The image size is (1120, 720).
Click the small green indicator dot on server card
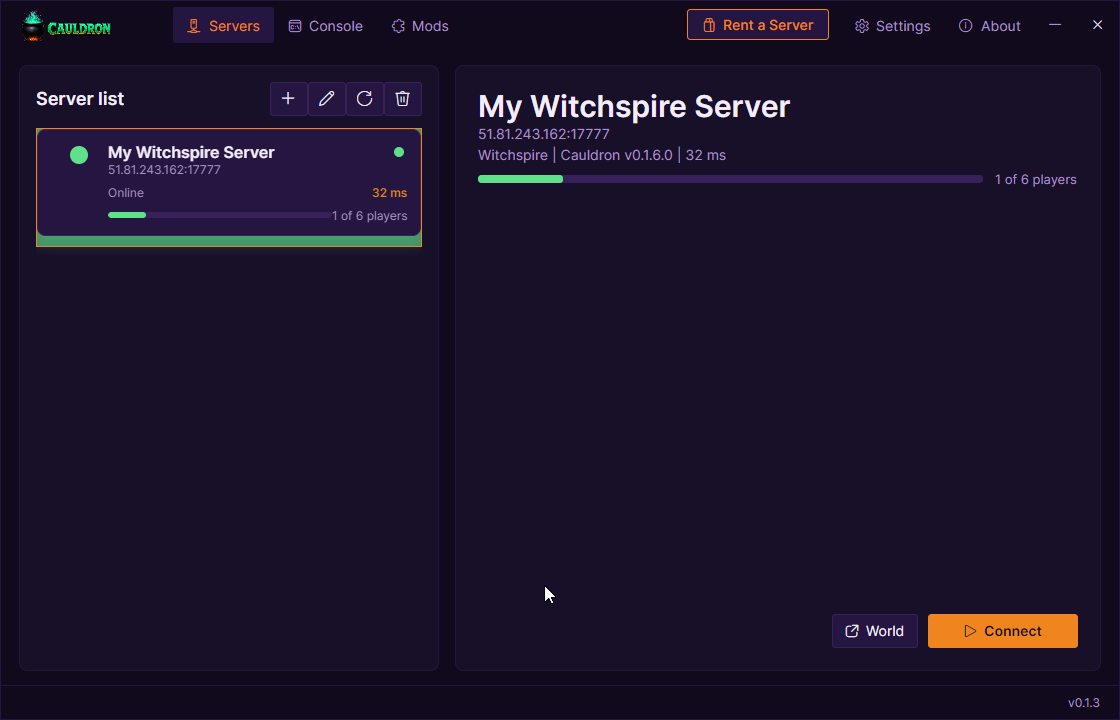point(399,152)
